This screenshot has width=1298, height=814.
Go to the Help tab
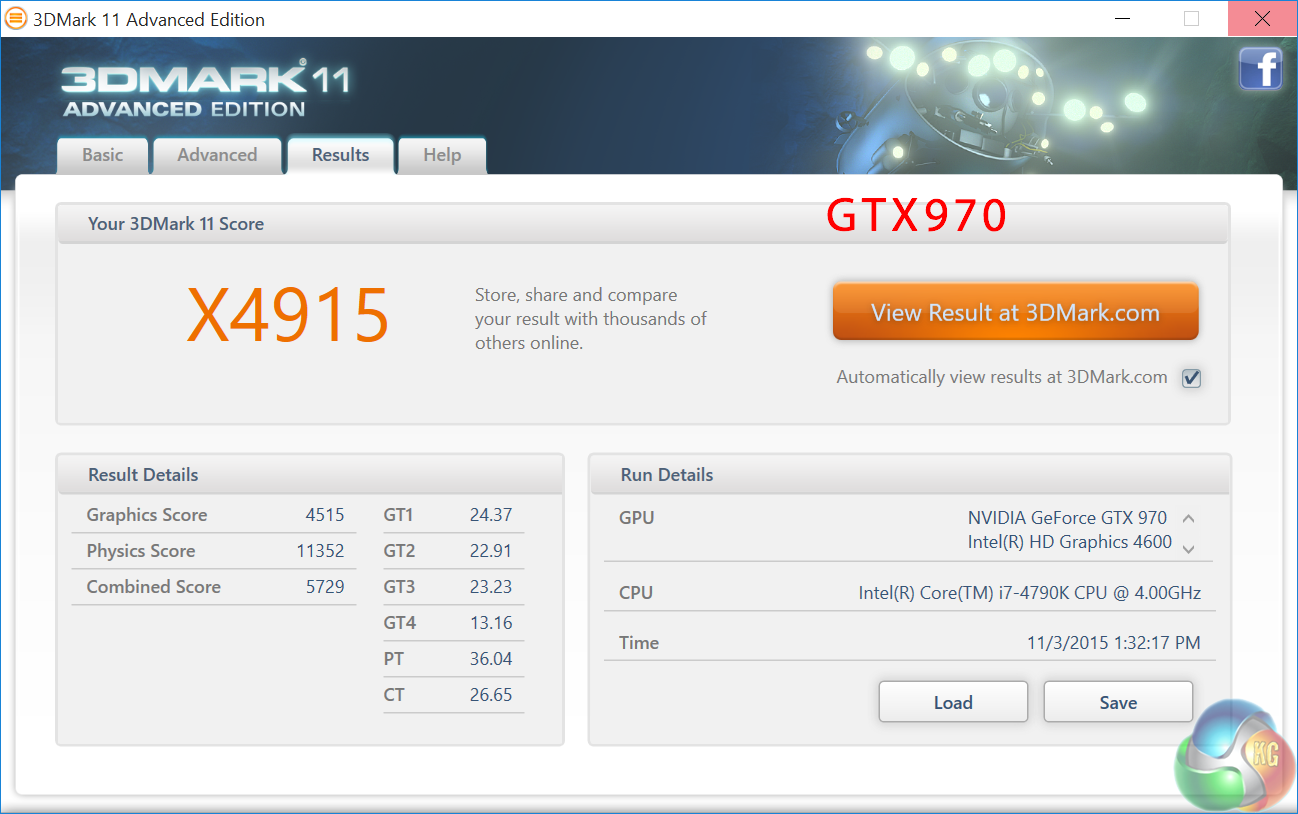click(442, 156)
